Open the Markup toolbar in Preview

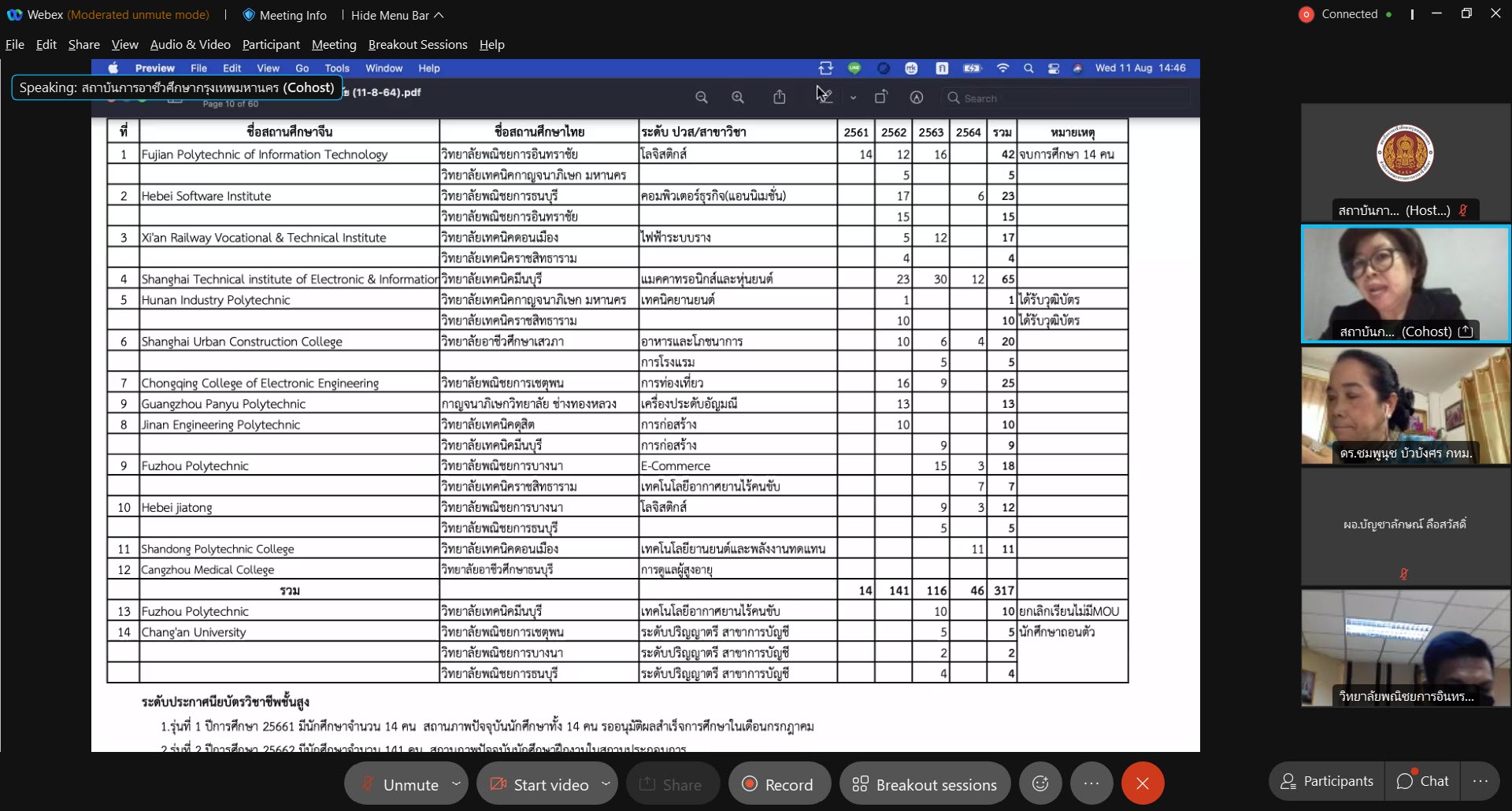[917, 98]
